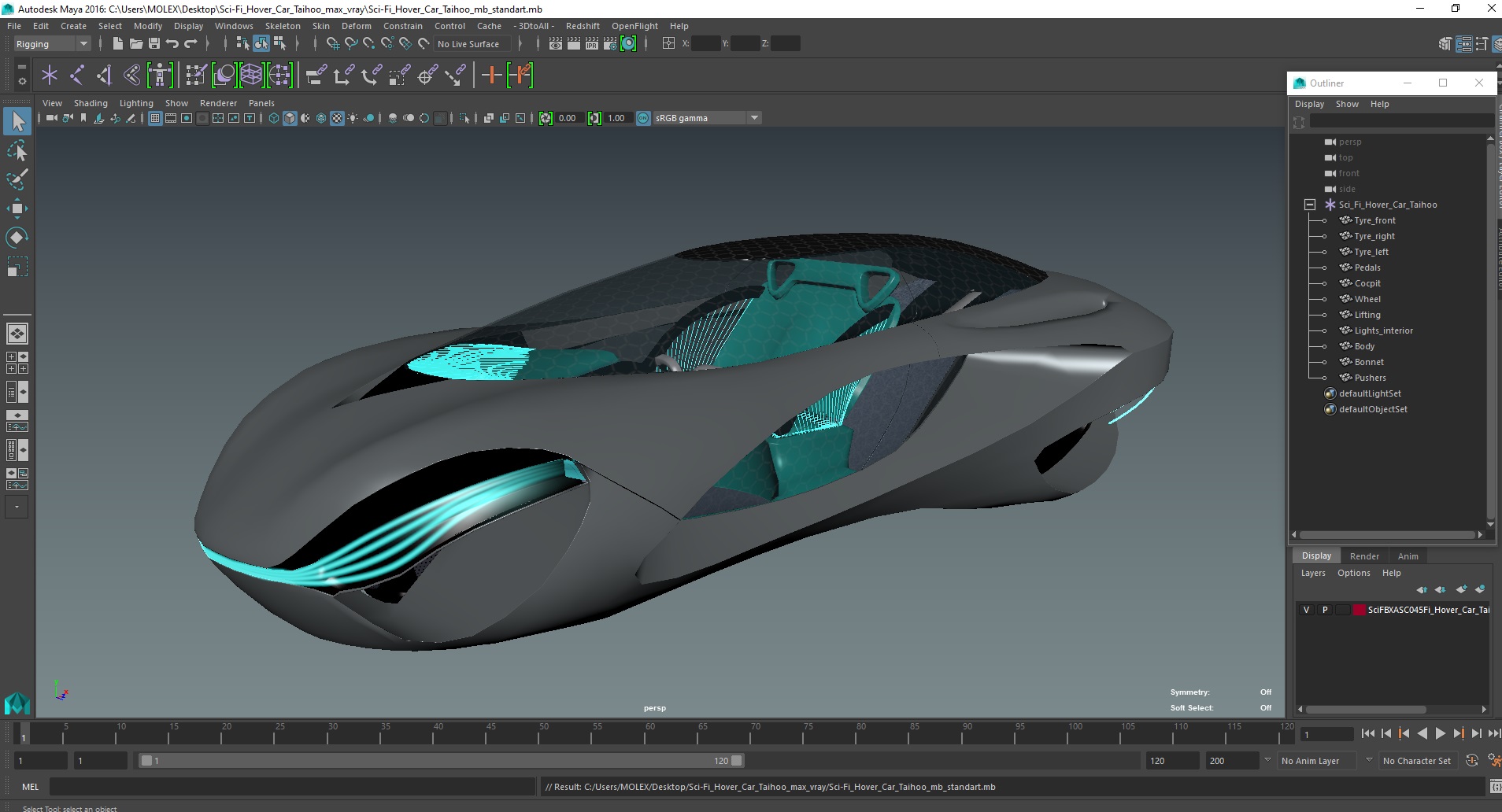
Task: Open the Deform menu
Action: [x=356, y=26]
